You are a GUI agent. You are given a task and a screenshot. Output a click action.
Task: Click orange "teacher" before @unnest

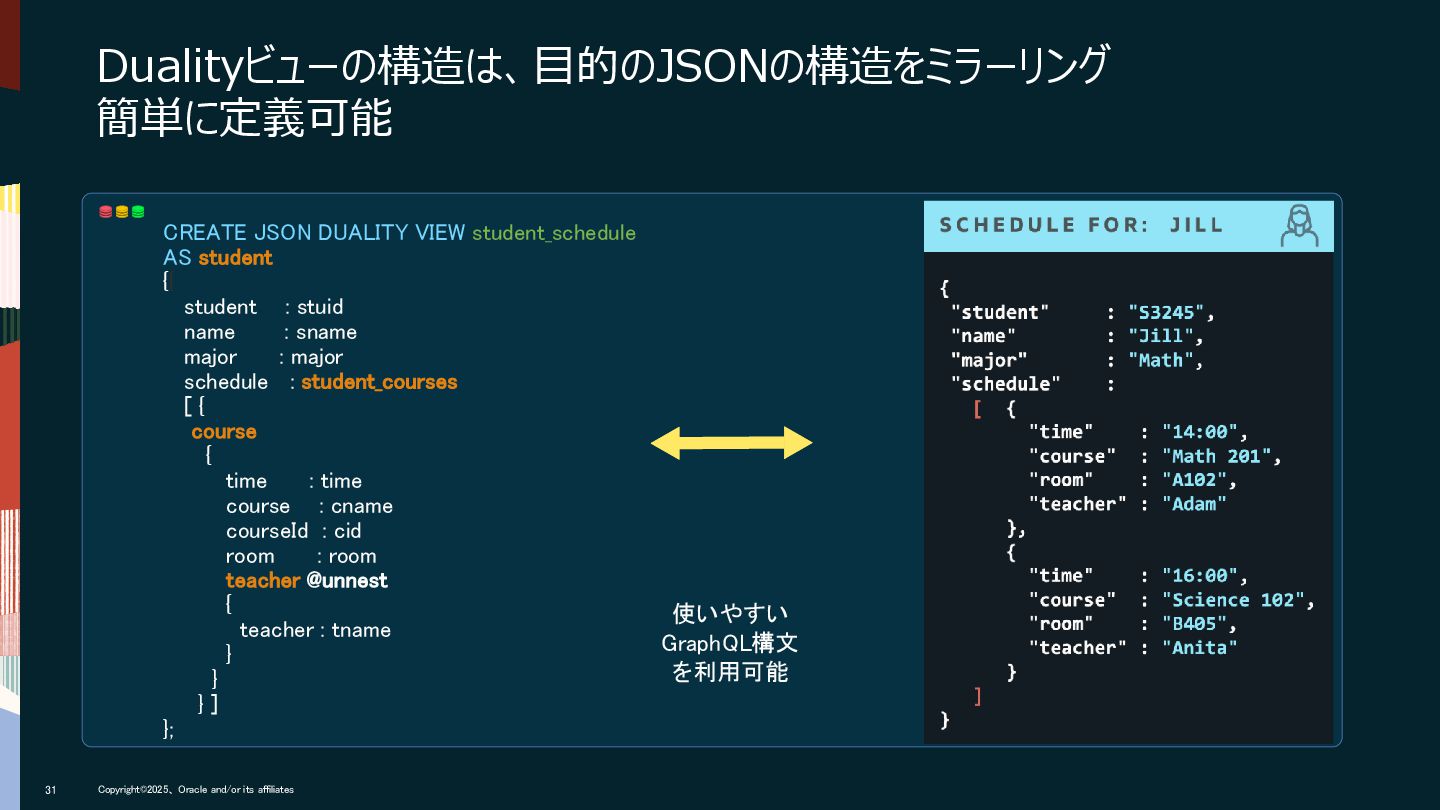tap(263, 581)
